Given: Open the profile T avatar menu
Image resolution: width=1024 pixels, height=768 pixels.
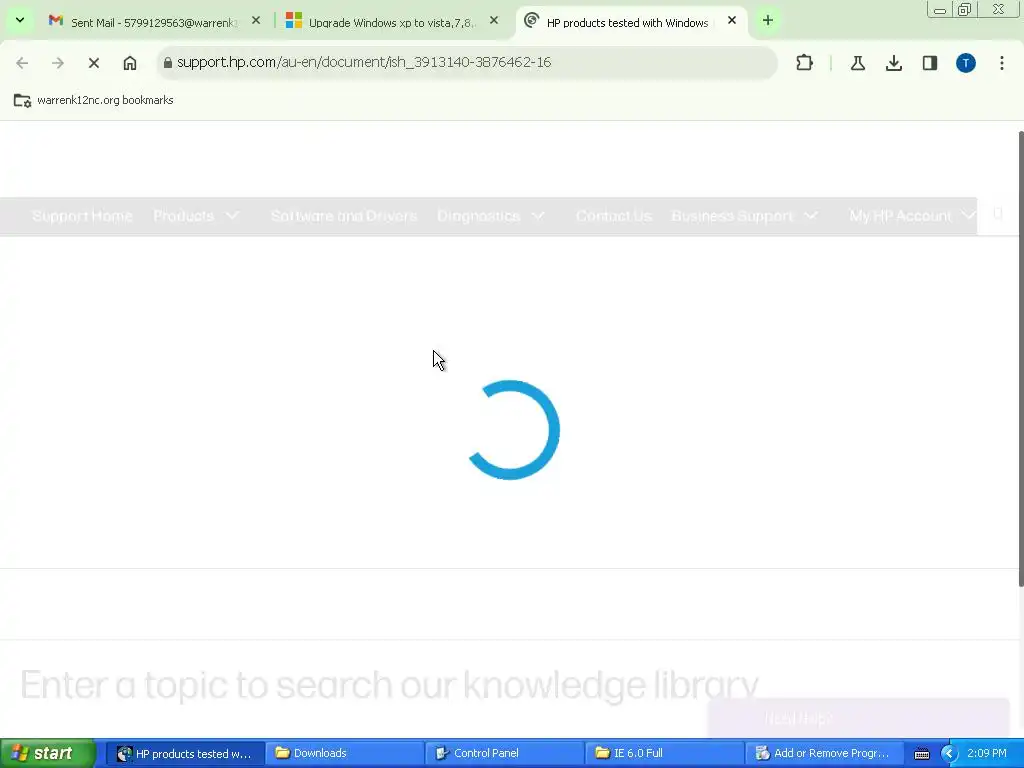Looking at the screenshot, I should point(966,63).
